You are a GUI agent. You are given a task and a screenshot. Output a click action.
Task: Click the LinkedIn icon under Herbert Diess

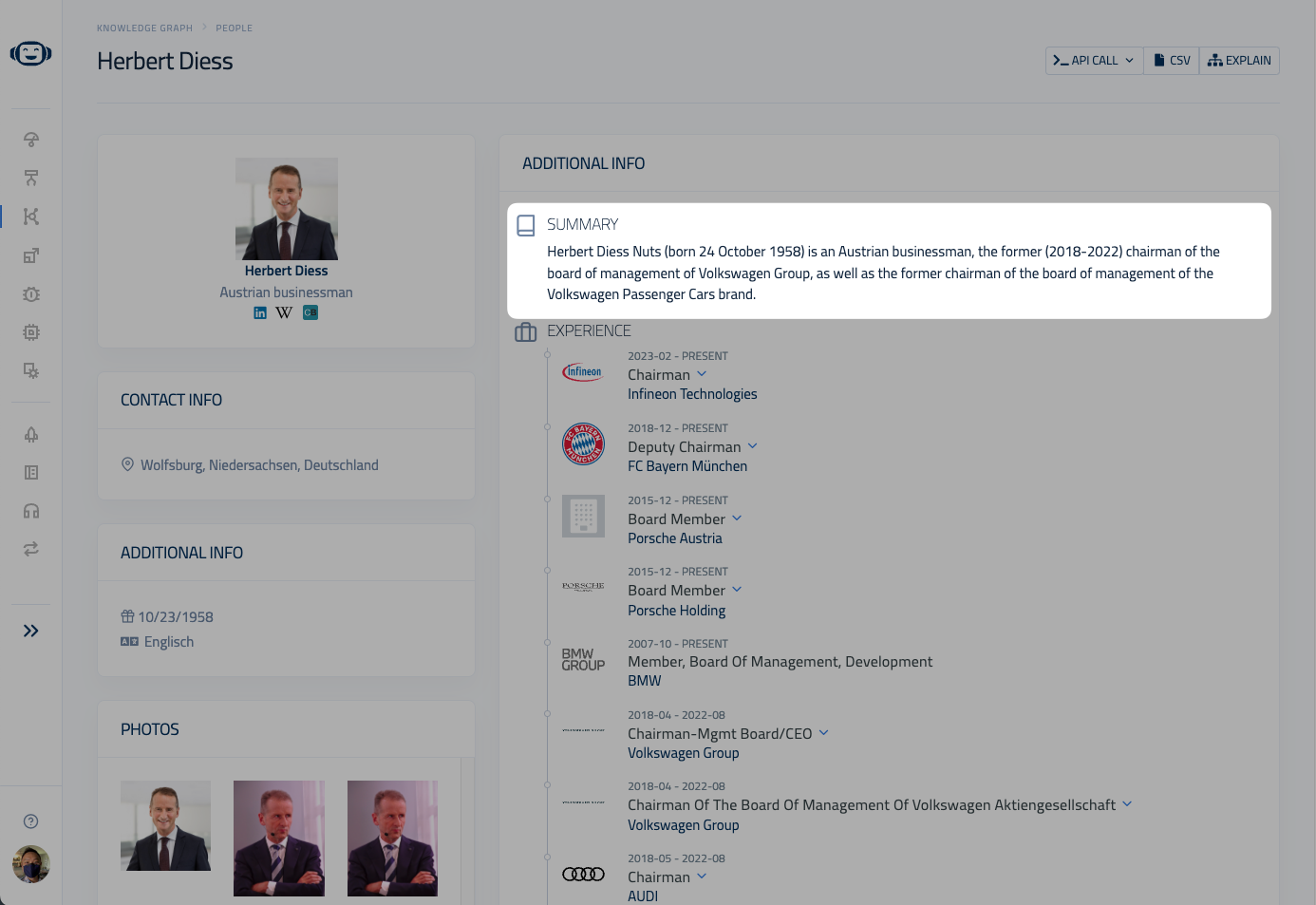coord(260,311)
